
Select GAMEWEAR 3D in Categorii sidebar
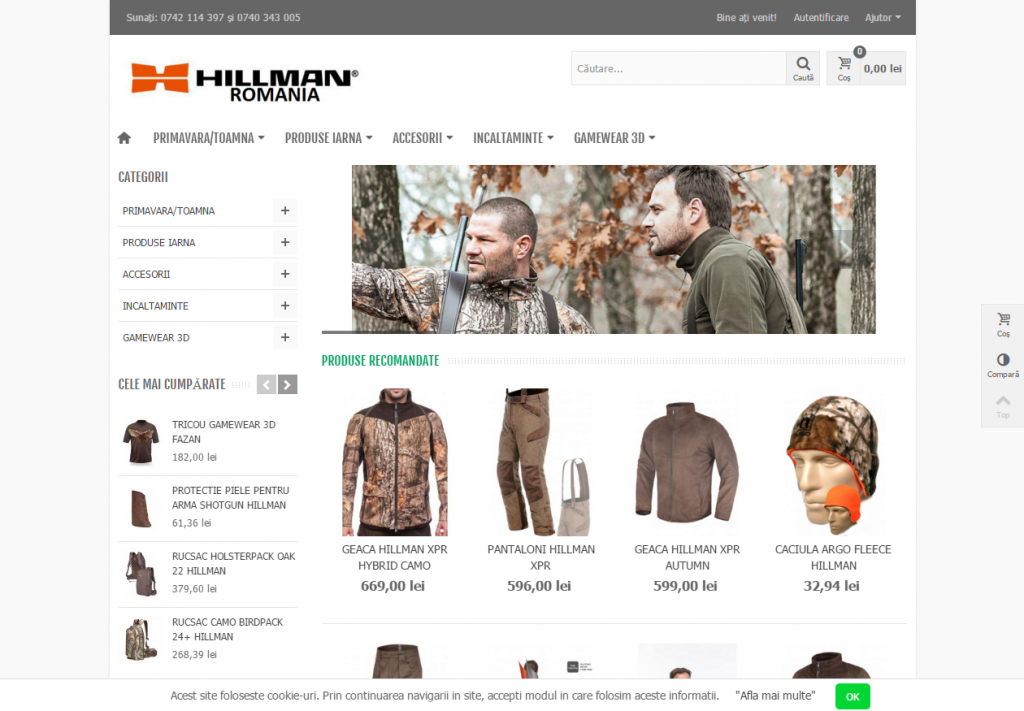(x=156, y=338)
